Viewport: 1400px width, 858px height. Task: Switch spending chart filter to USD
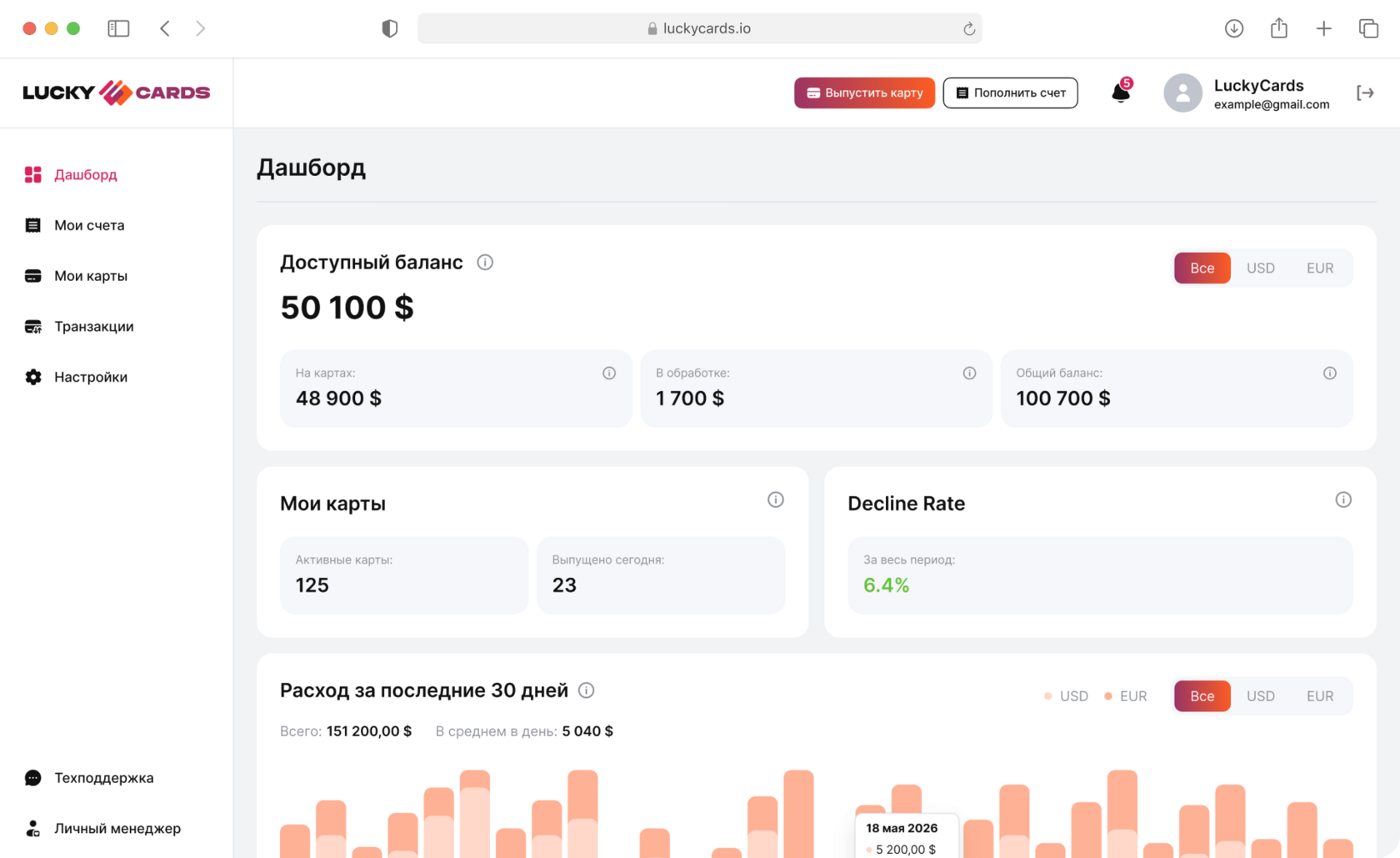1261,696
